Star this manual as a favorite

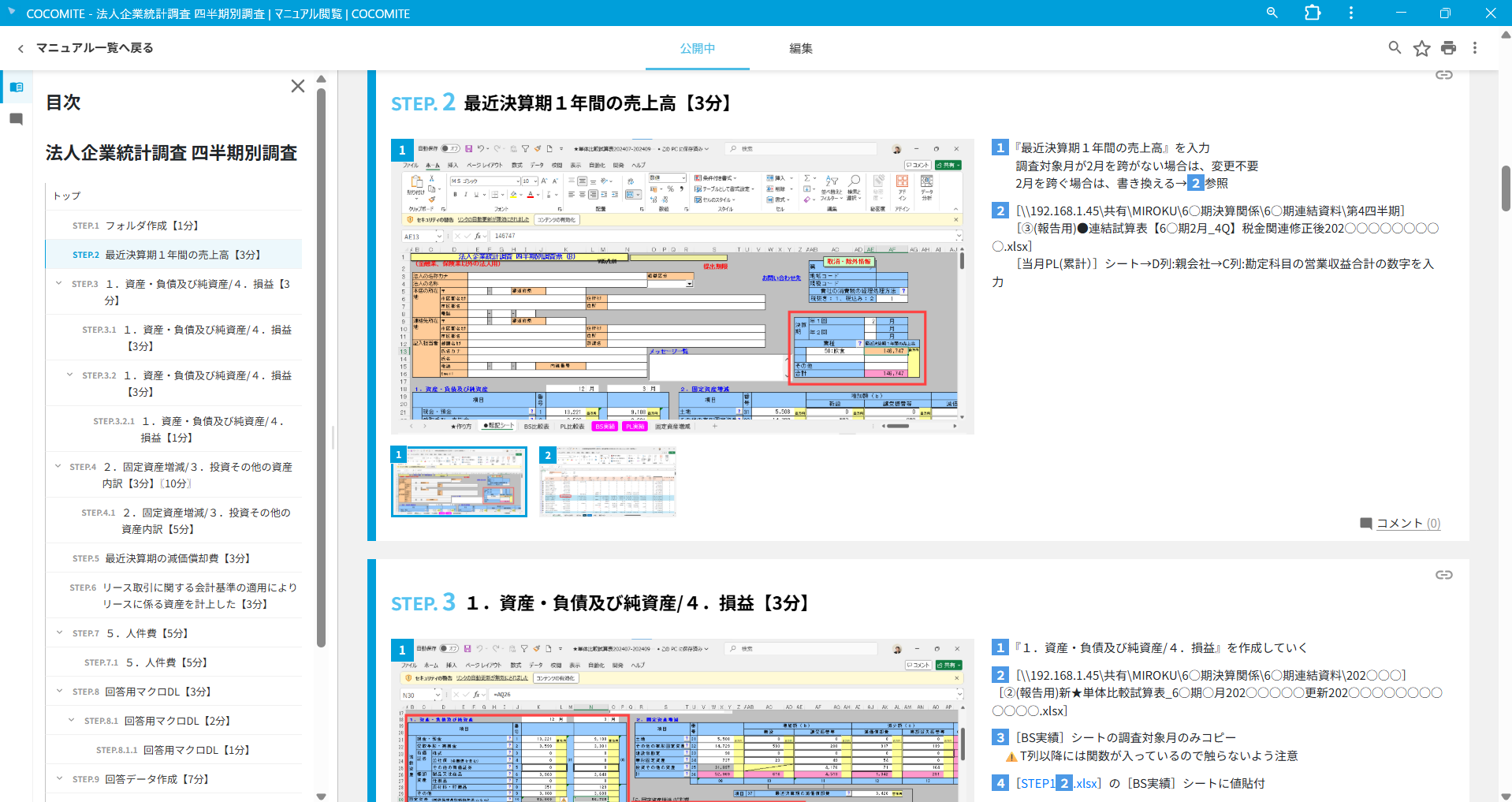click(1421, 48)
